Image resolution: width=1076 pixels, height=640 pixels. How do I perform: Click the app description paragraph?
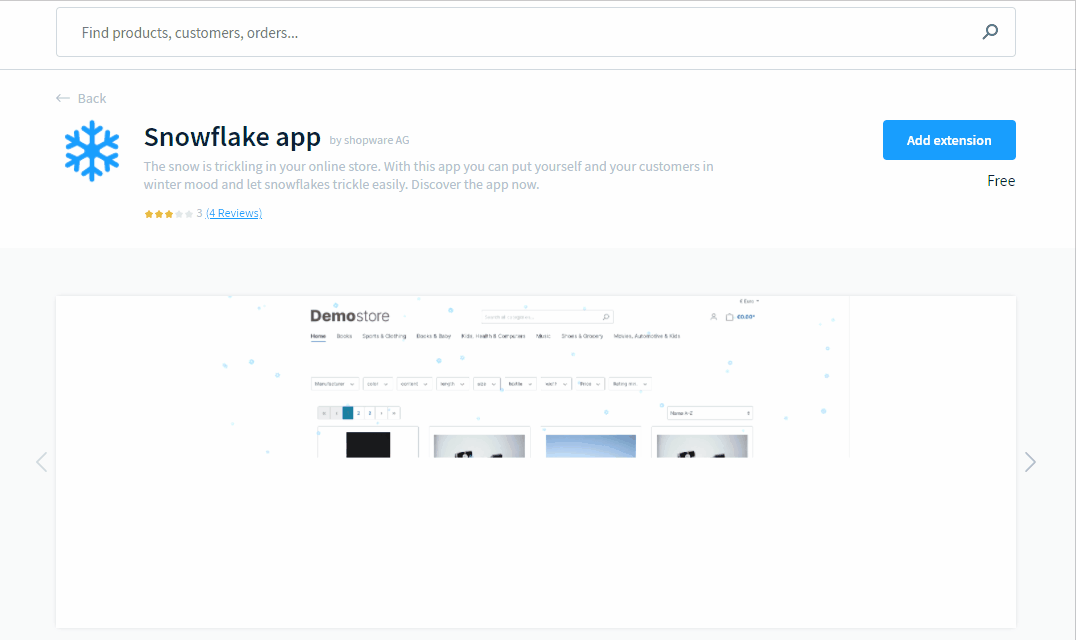coord(428,175)
